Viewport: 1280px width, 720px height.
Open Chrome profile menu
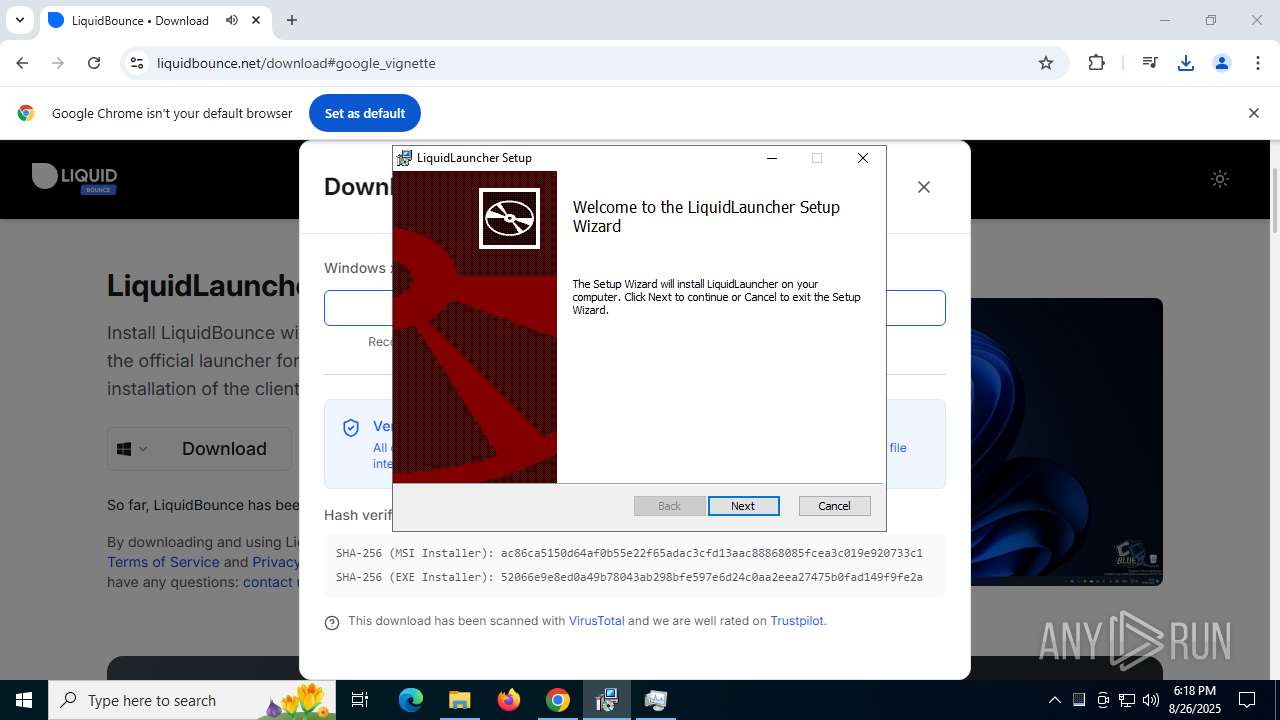(1222, 63)
